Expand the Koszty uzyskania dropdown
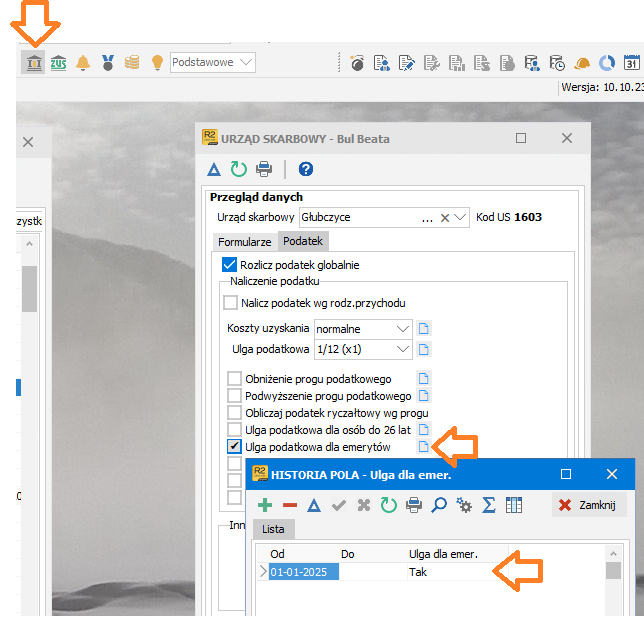This screenshot has height=622, width=644. click(x=402, y=328)
